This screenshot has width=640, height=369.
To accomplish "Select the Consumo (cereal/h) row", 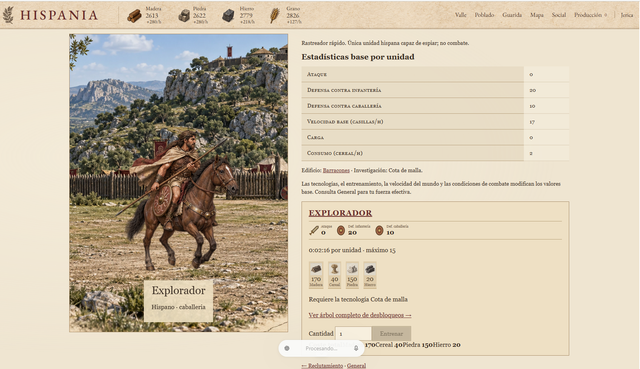I will (435, 153).
